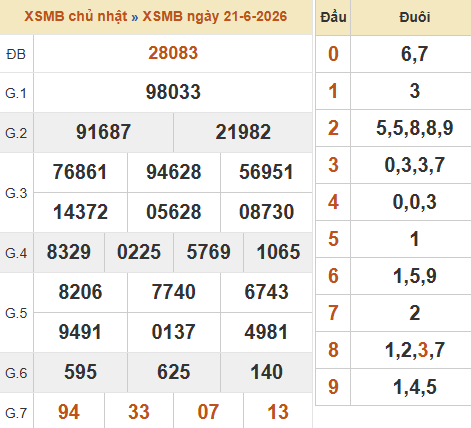Select G.4 number 8329

(x=69, y=252)
